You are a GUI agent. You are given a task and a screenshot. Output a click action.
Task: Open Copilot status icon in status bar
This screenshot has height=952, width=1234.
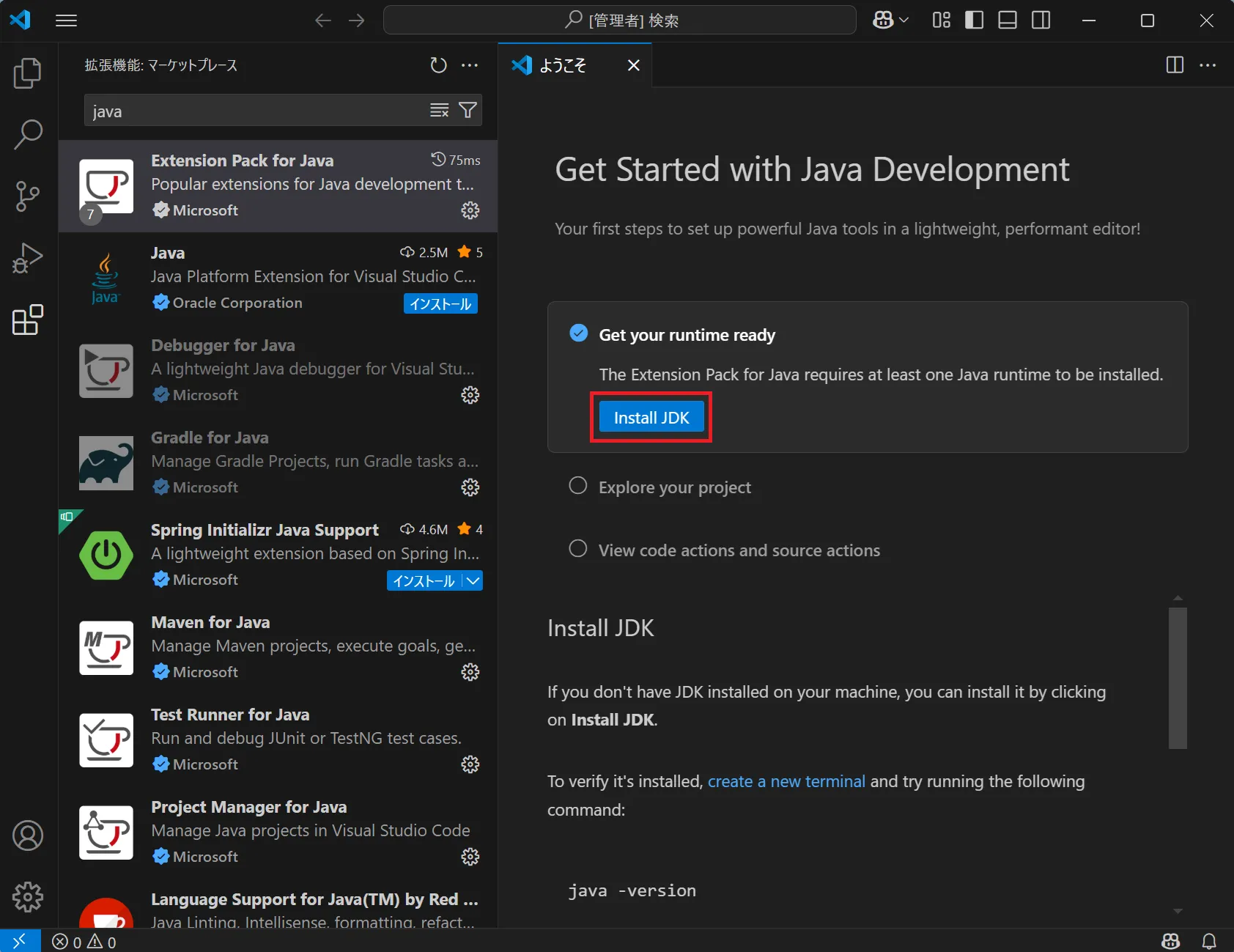pyautogui.click(x=1171, y=941)
